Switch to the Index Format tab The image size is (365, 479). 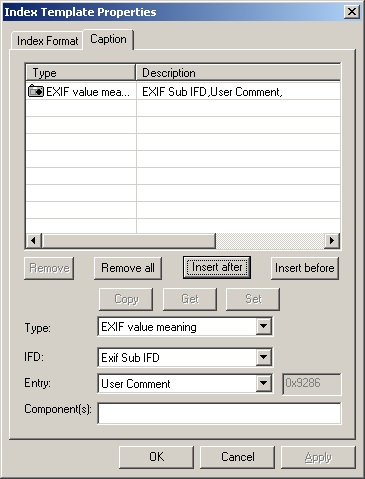pos(47,41)
